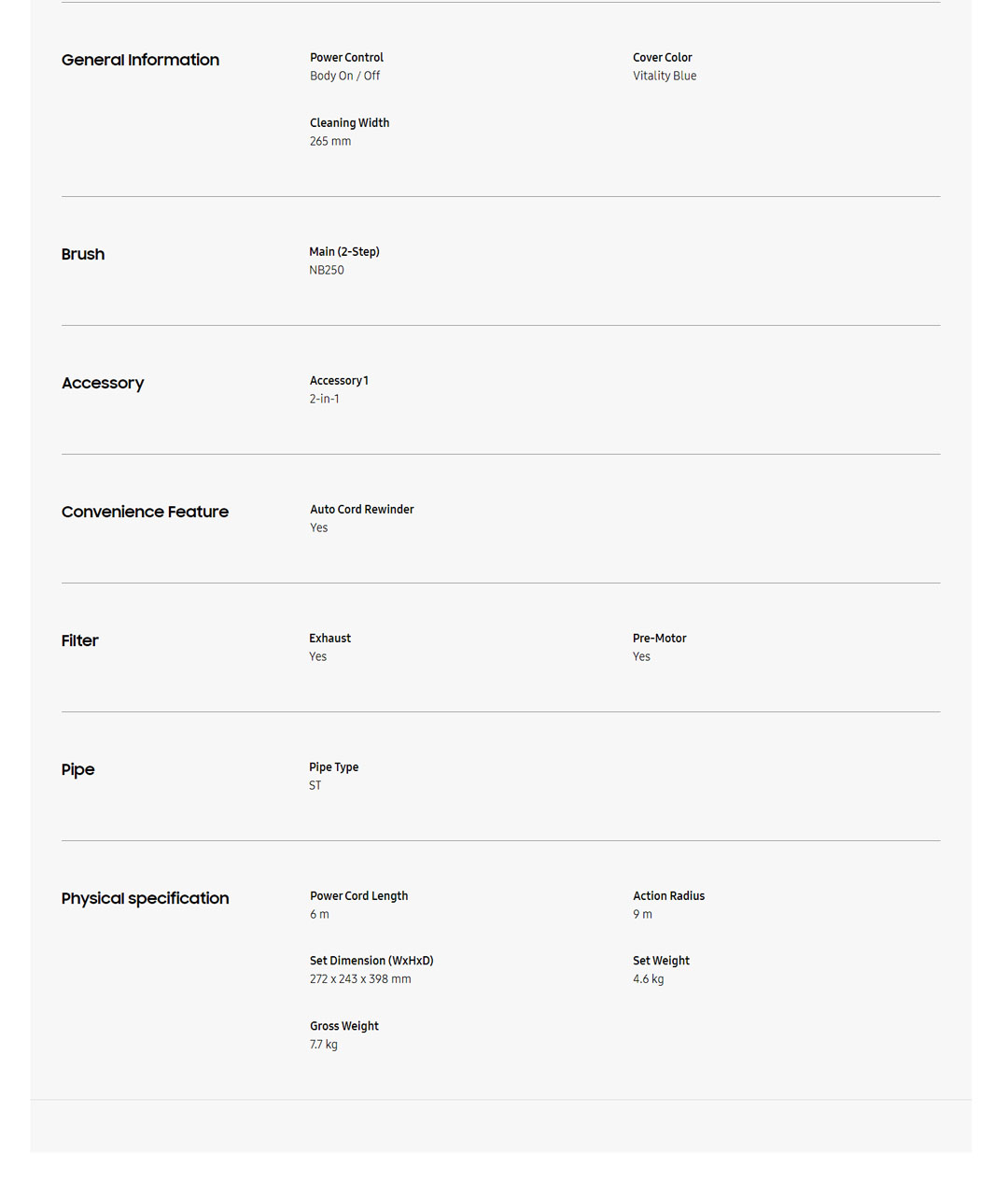Click the Accessory section heading

[x=103, y=383]
